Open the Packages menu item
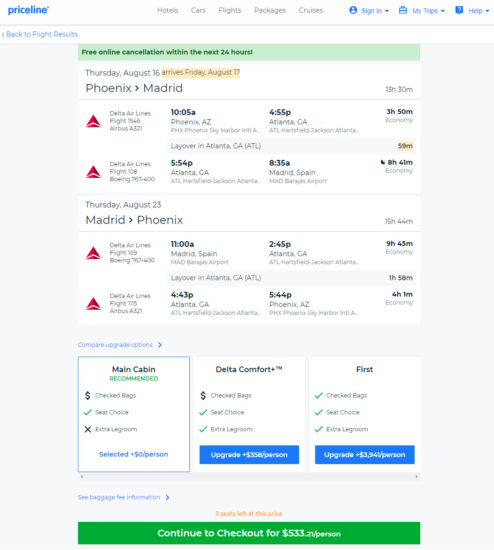 click(270, 10)
